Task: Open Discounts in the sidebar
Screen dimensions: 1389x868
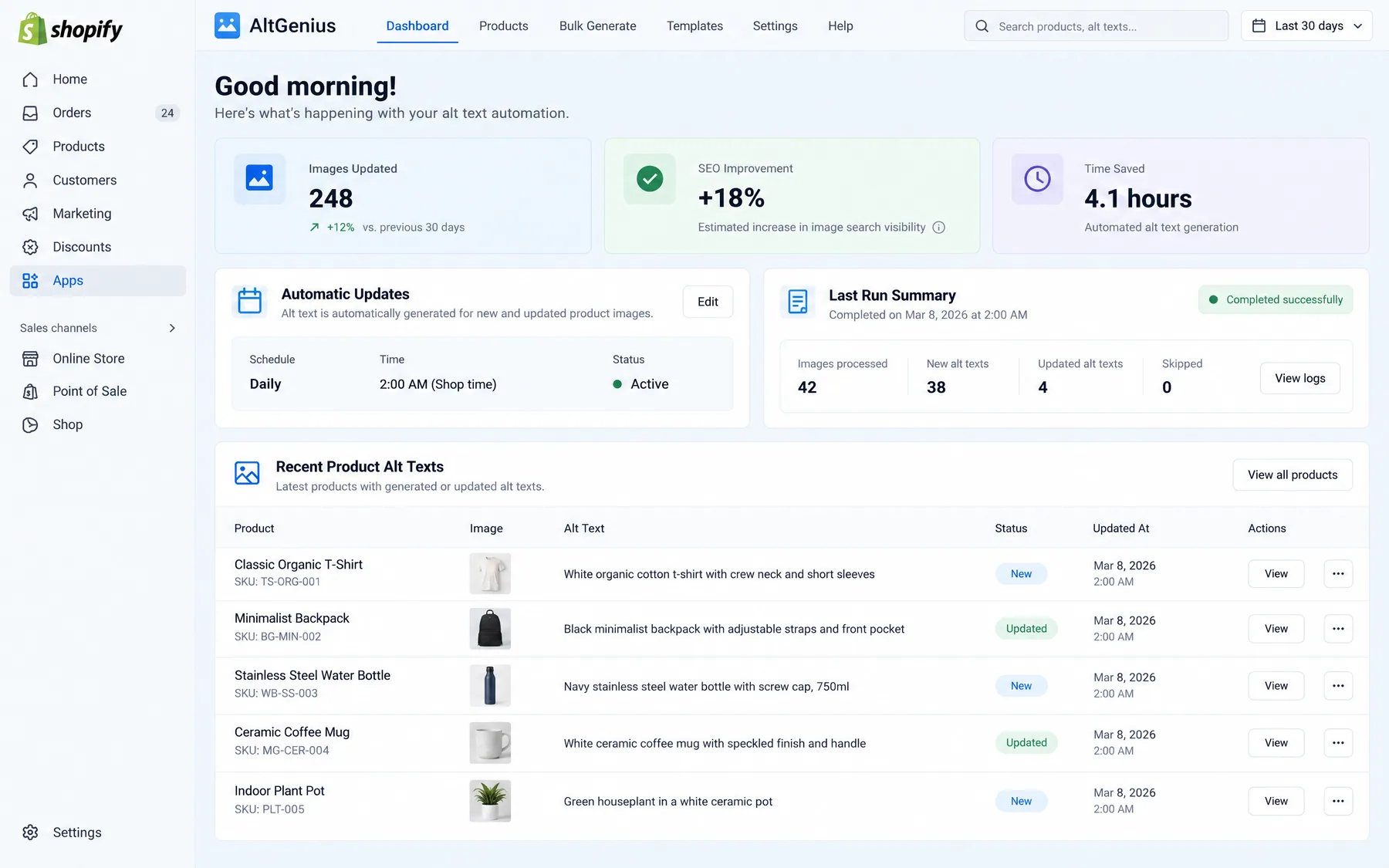Action: click(x=97, y=247)
